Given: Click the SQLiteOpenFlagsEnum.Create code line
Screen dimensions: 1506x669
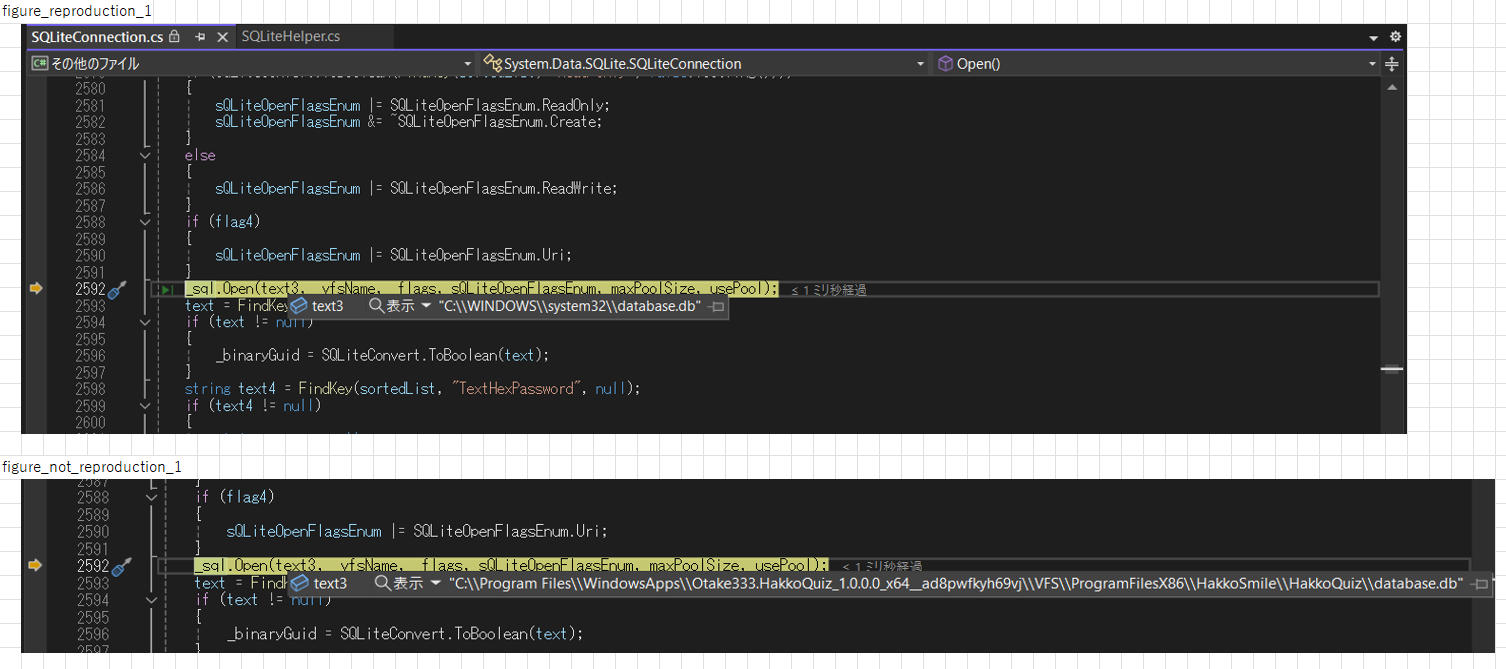Looking at the screenshot, I should 408,122.
